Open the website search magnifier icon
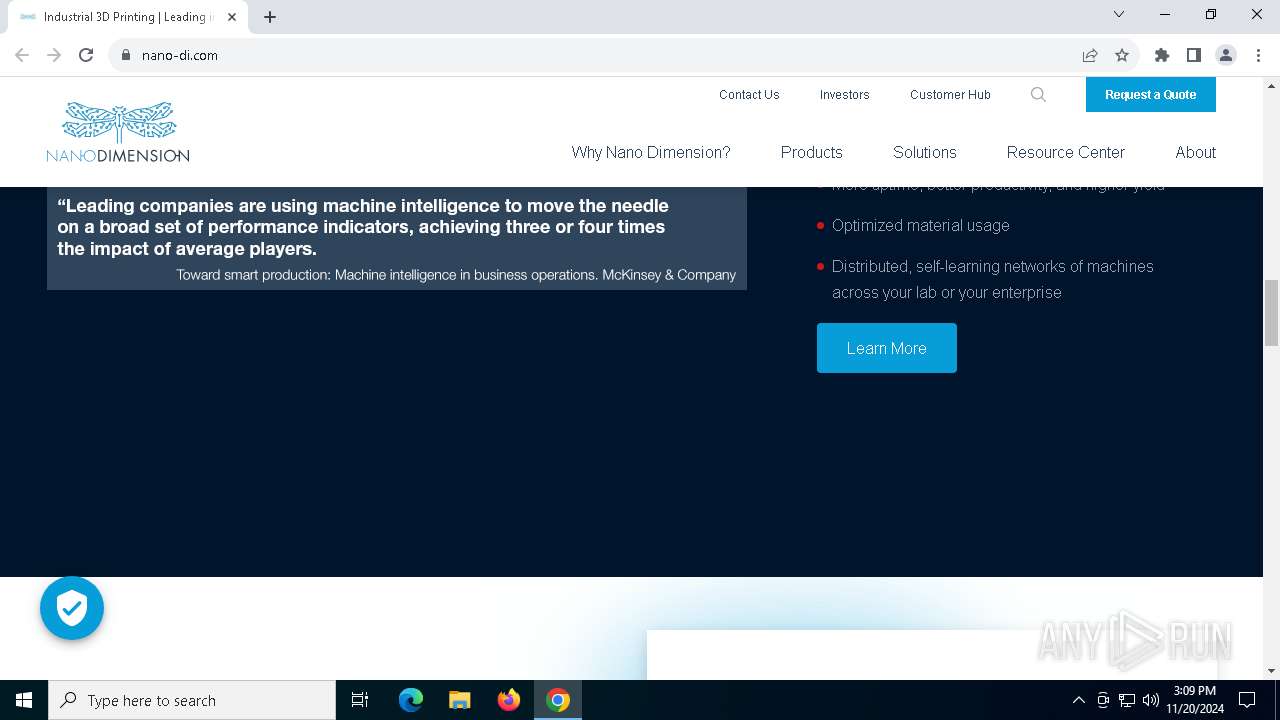 click(1038, 94)
